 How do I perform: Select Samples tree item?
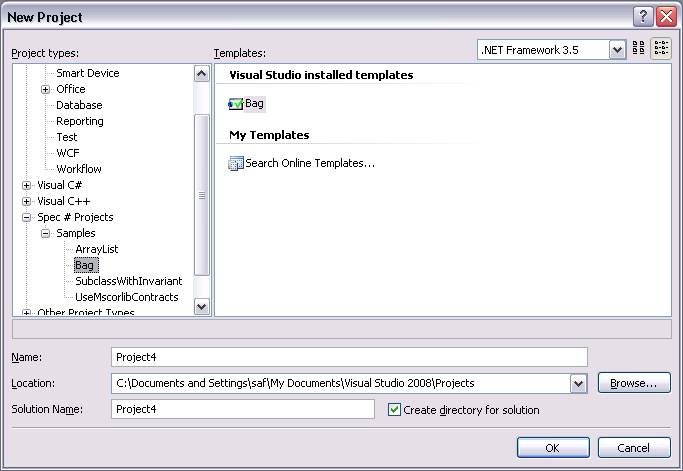pyautogui.click(x=75, y=234)
